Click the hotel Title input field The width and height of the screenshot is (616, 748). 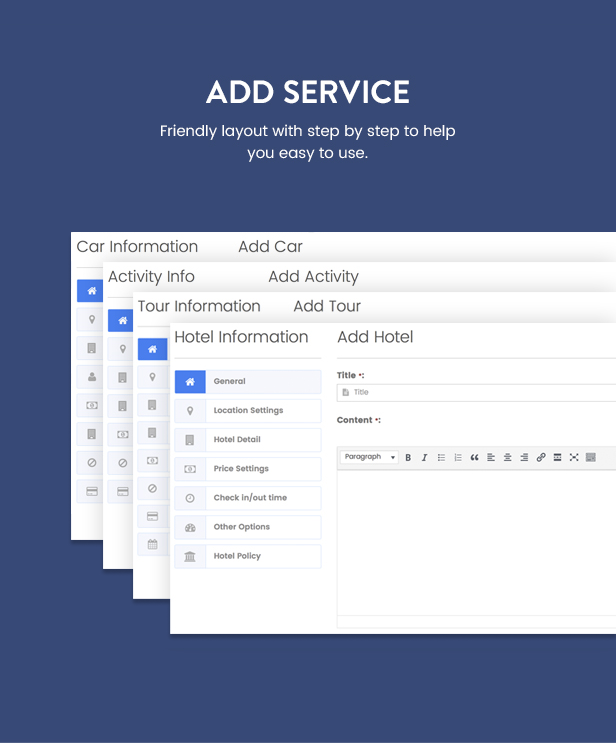pyautogui.click(x=480, y=393)
